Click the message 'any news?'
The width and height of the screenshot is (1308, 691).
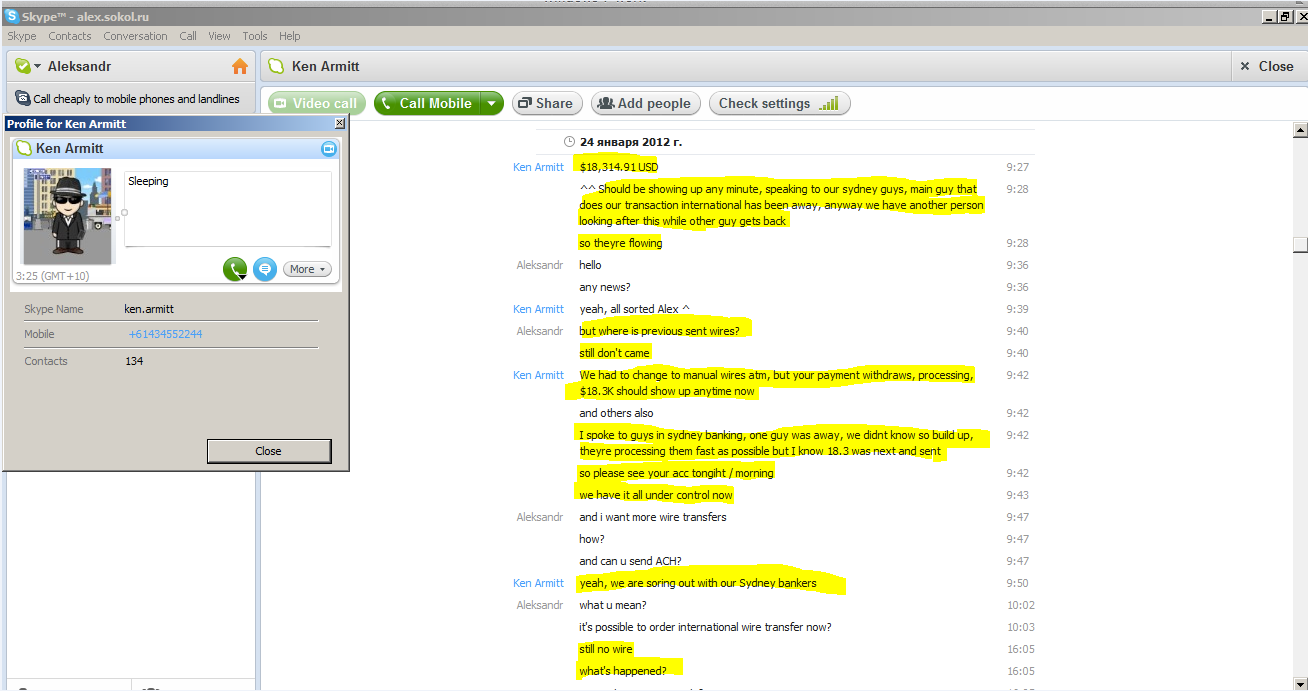point(605,287)
